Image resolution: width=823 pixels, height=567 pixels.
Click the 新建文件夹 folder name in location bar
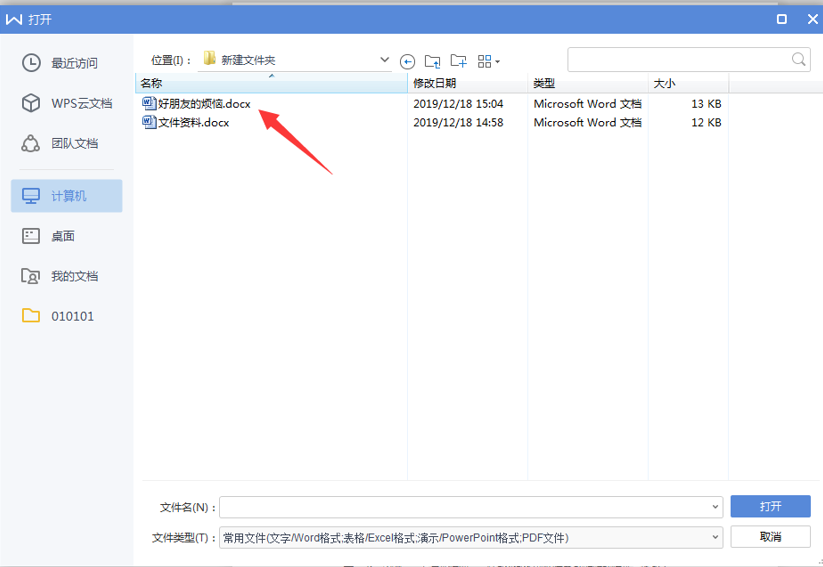248,60
